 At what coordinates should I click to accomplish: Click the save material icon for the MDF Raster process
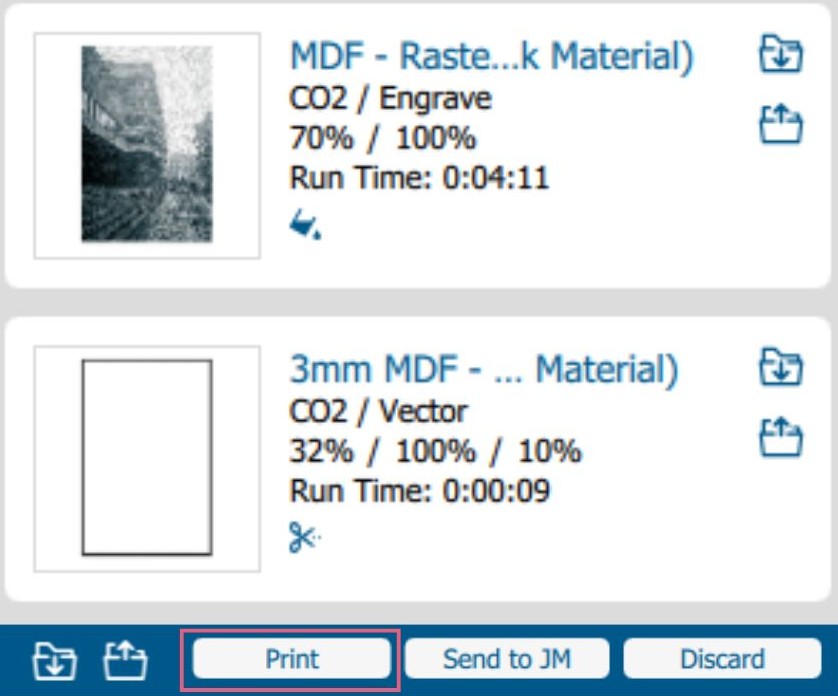tap(780, 125)
